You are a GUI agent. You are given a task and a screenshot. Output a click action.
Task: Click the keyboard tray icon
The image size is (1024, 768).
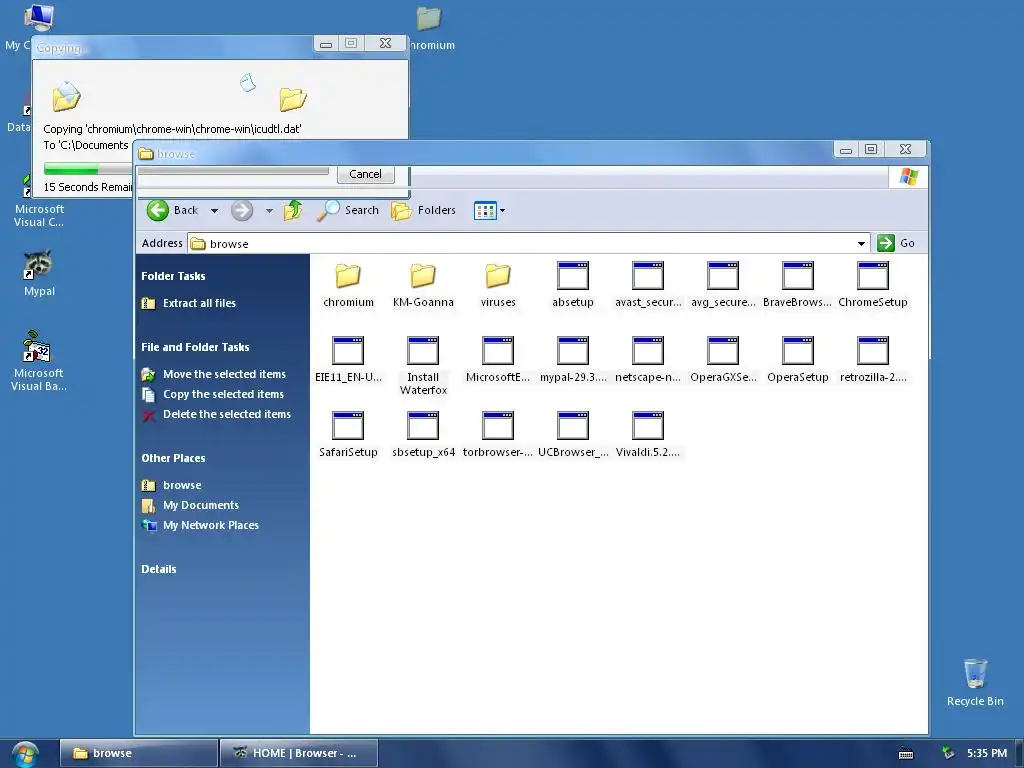pos(906,754)
